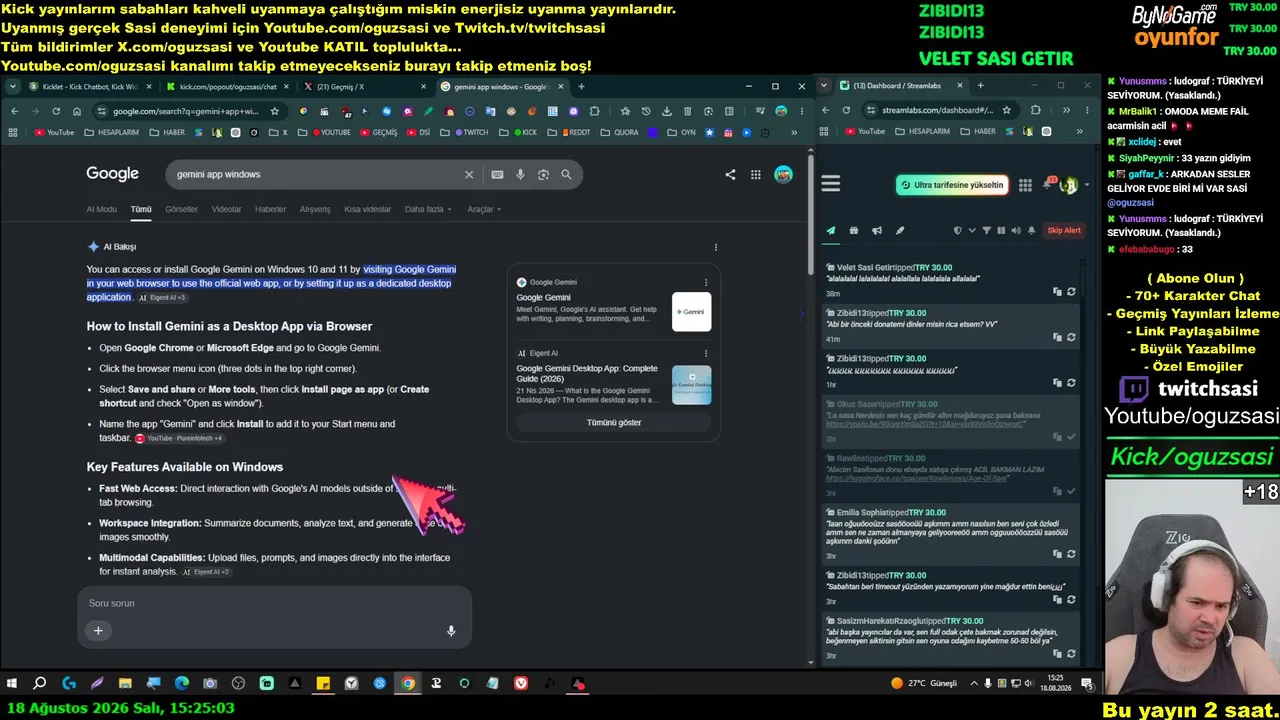The height and width of the screenshot is (720, 1280).
Task: Click the magnifier search button in Google
Action: click(566, 174)
